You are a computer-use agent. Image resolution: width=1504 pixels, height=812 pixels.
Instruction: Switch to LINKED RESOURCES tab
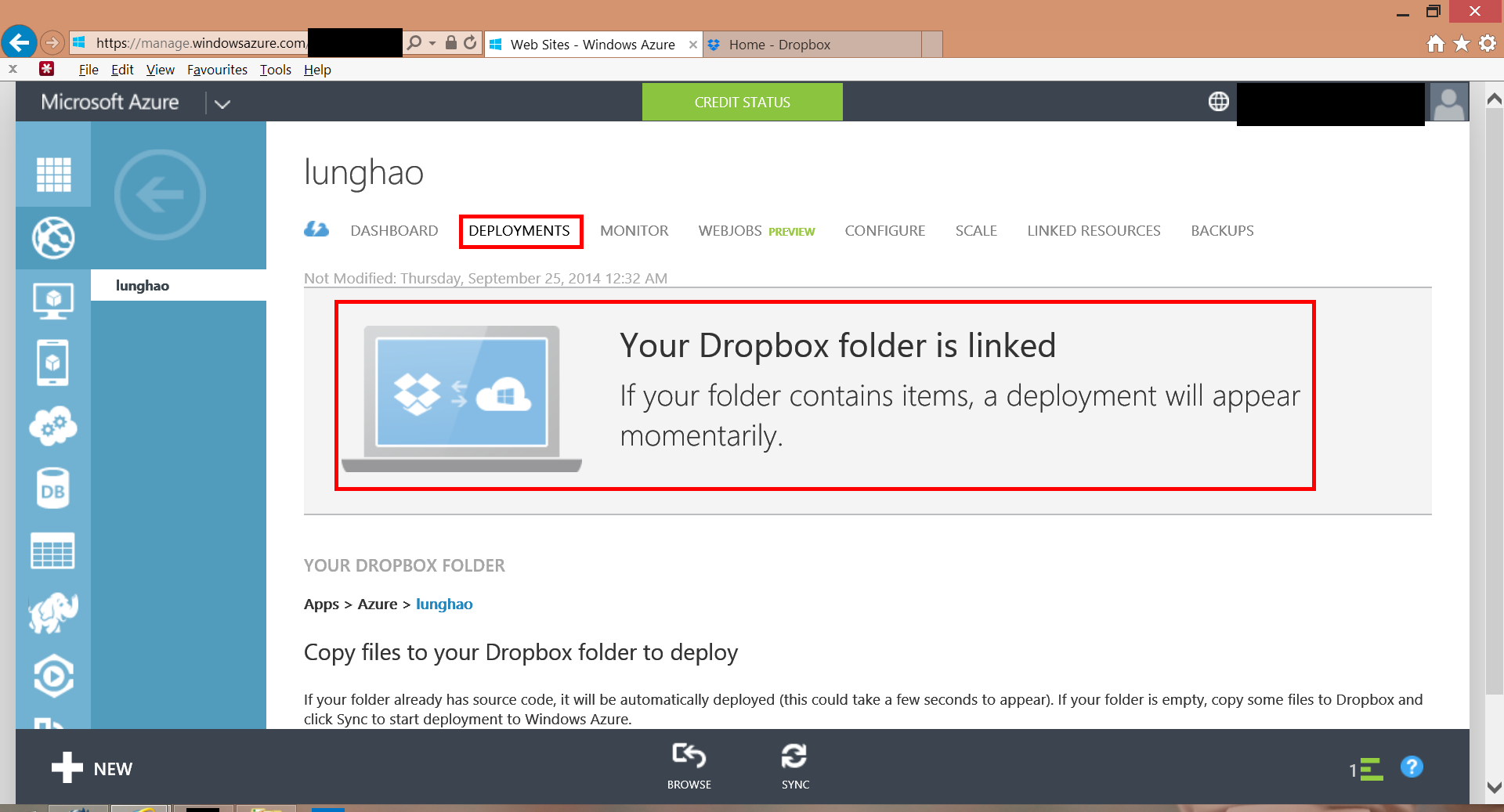(1094, 231)
